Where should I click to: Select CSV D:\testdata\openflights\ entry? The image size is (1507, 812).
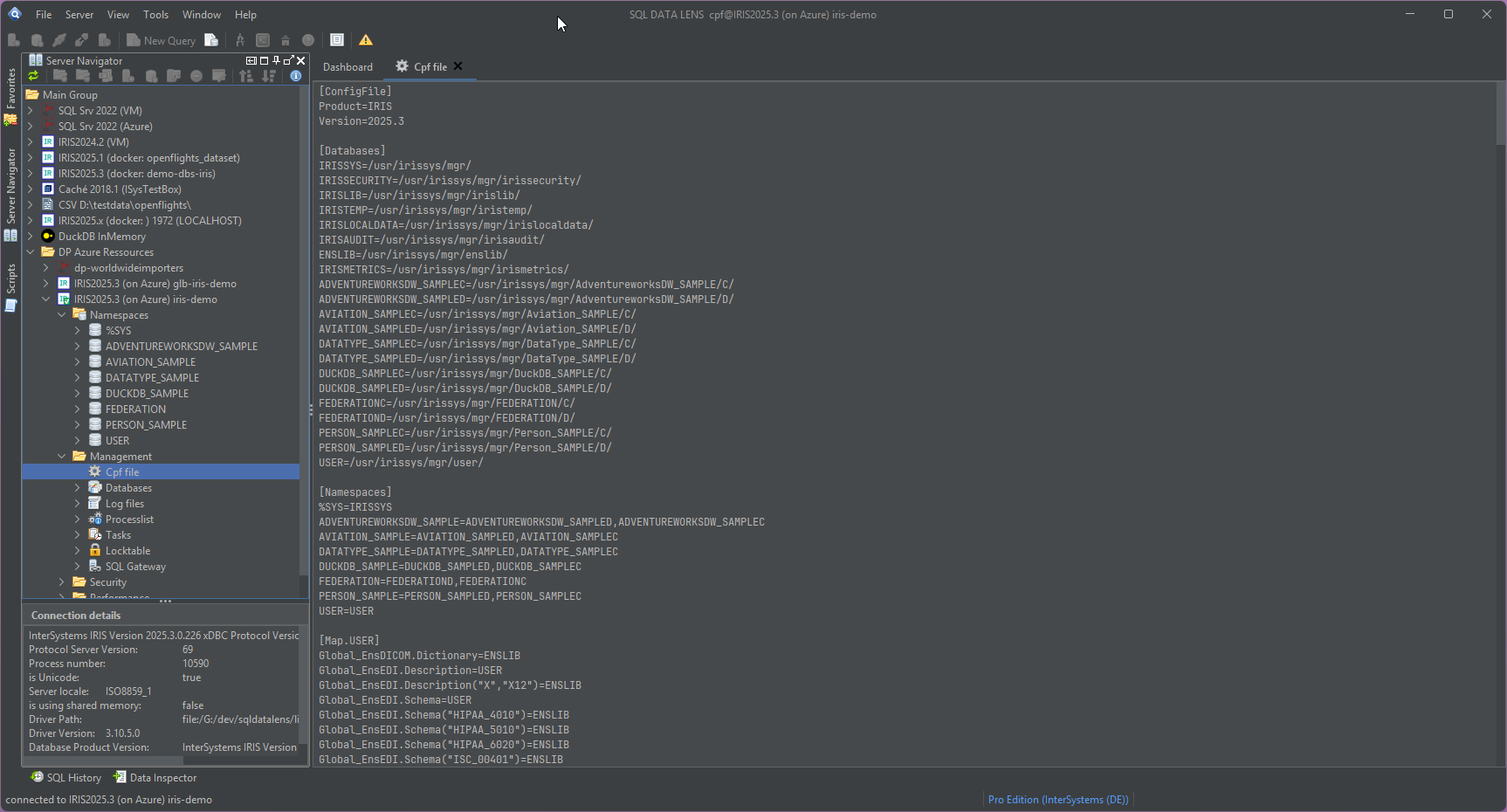tap(124, 205)
